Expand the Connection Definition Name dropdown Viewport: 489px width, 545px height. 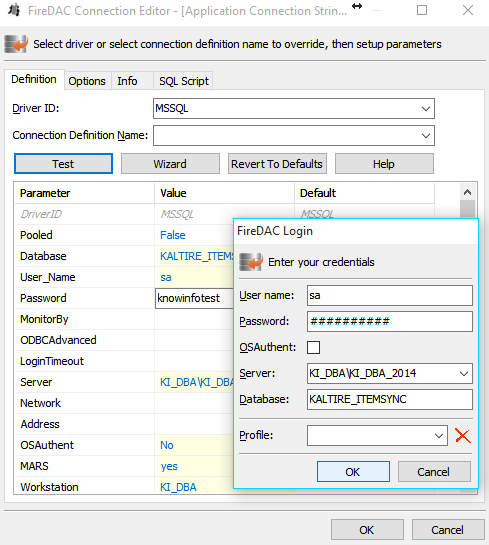point(426,136)
